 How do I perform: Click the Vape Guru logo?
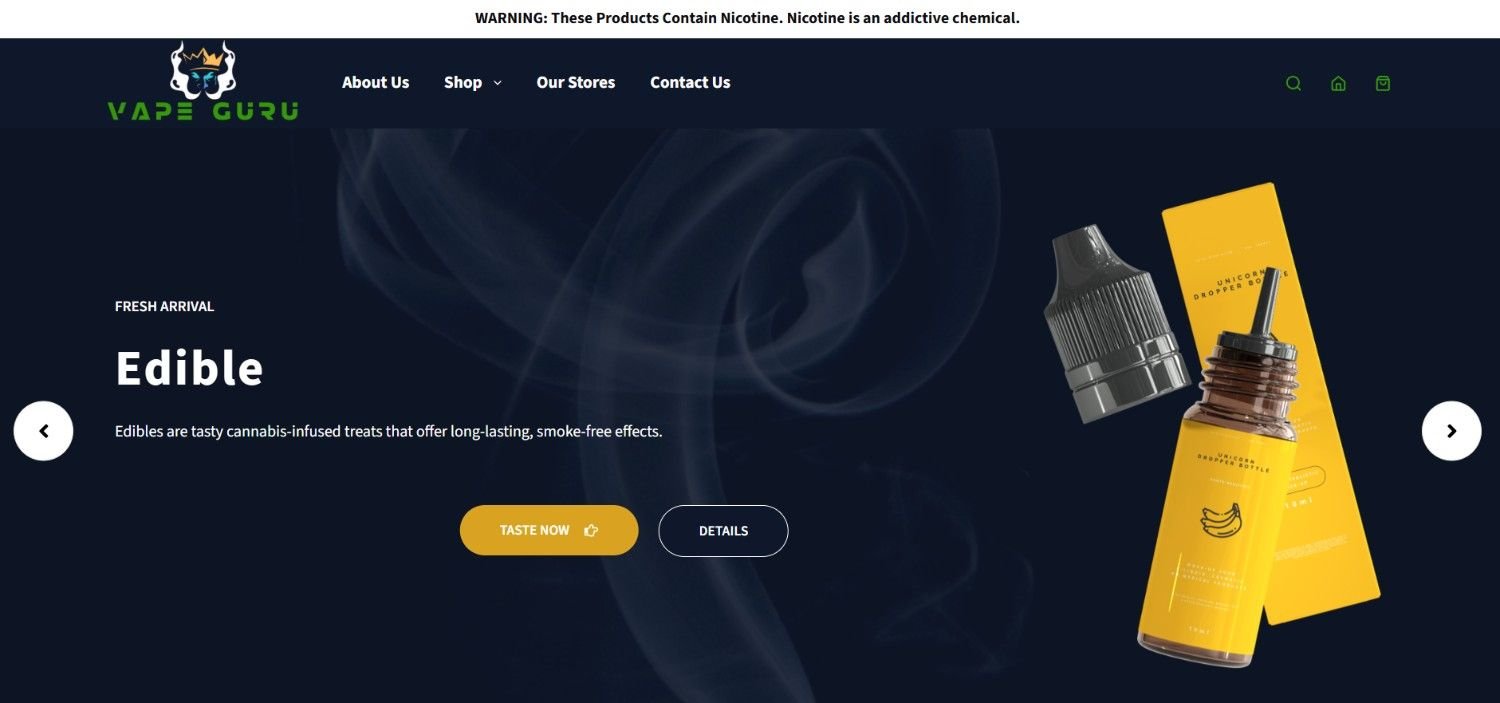pyautogui.click(x=203, y=82)
